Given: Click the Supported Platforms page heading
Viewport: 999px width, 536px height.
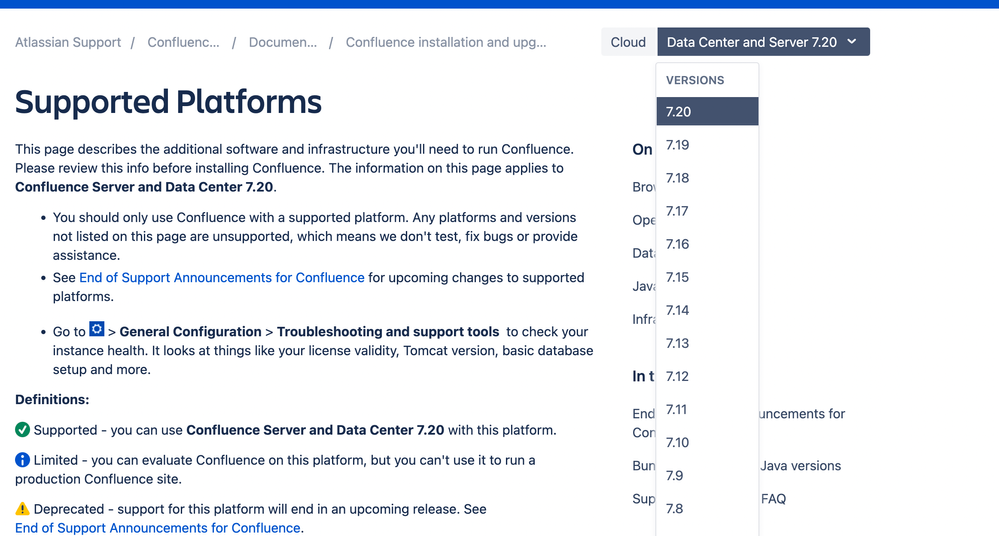Looking at the screenshot, I should coord(168,102).
